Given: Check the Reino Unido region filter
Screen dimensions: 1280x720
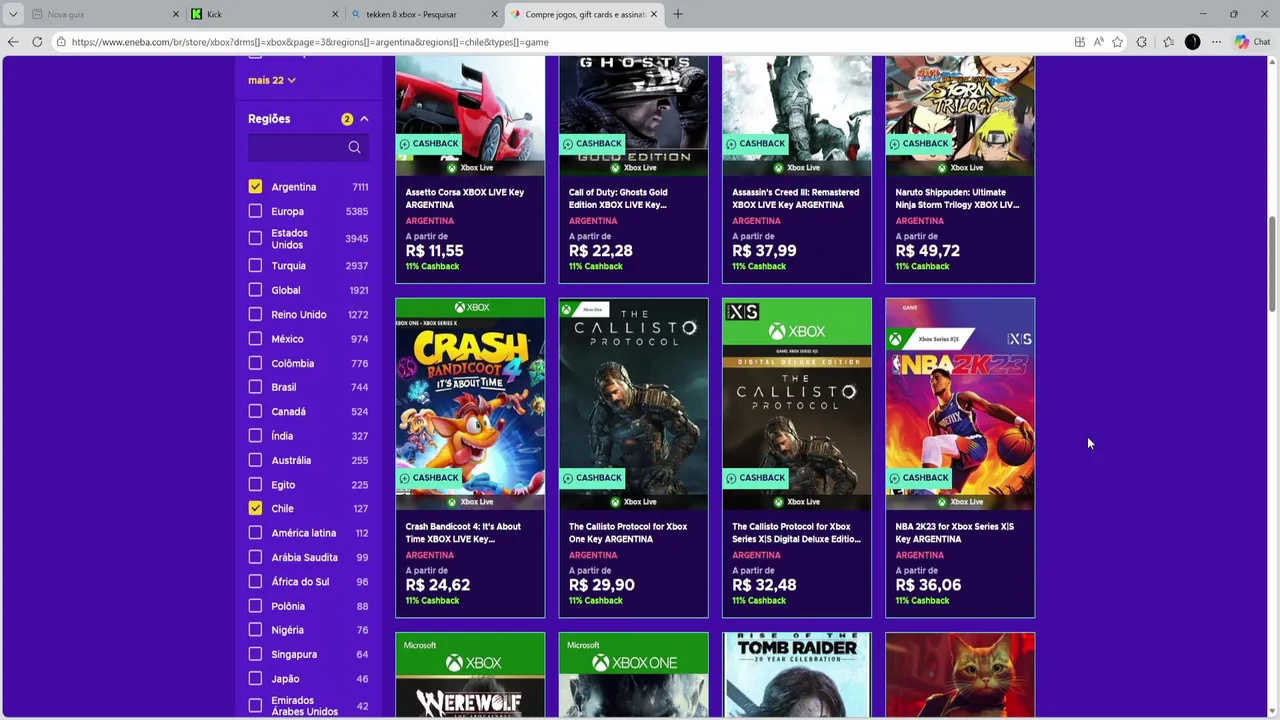Looking at the screenshot, I should tap(255, 314).
